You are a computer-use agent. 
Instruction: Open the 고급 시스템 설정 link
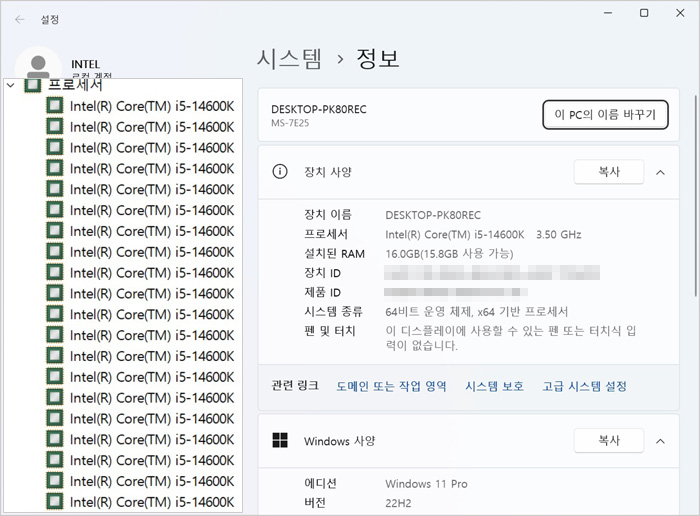[584, 386]
